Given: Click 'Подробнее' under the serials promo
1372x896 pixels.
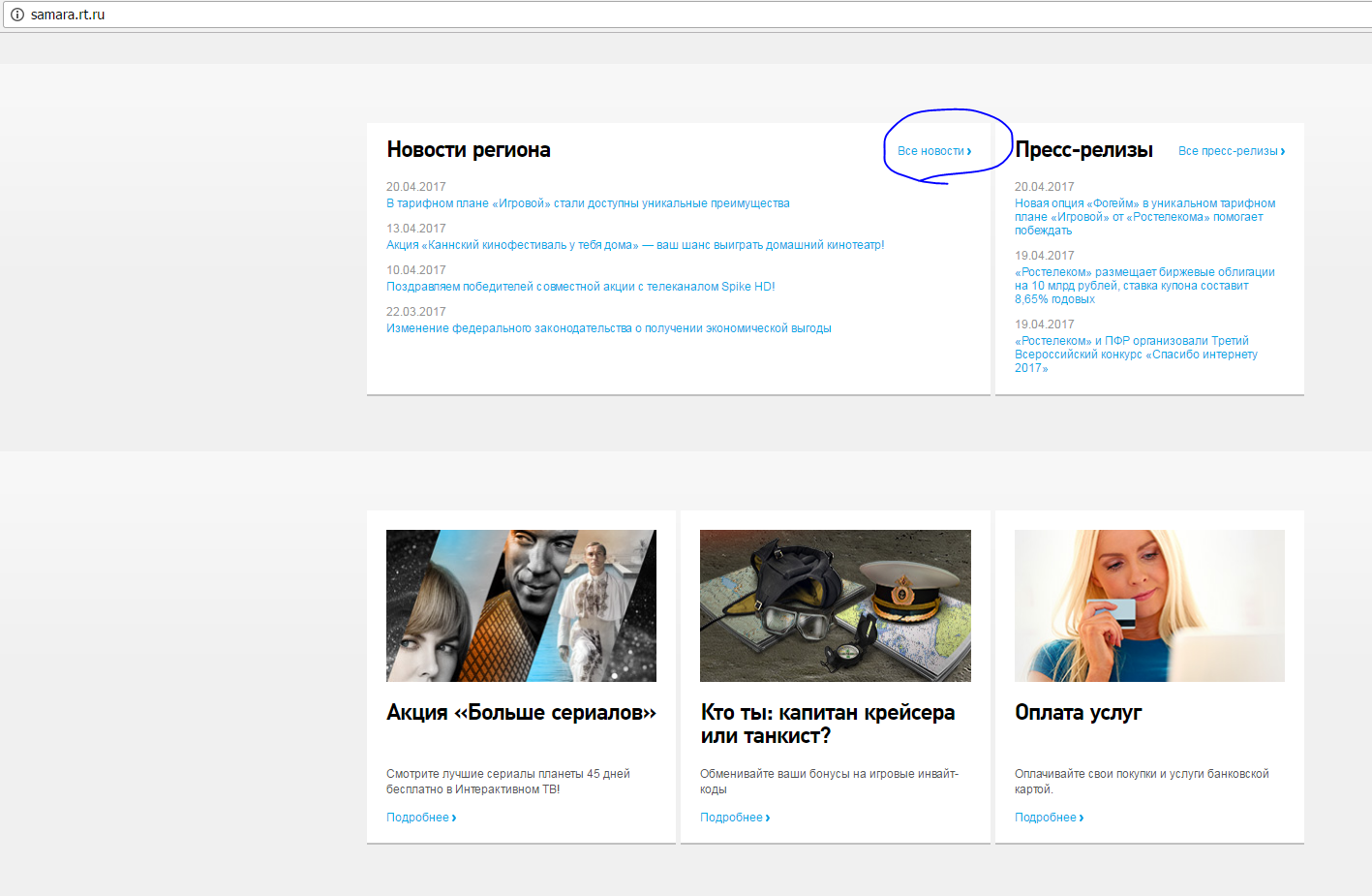Looking at the screenshot, I should (420, 818).
